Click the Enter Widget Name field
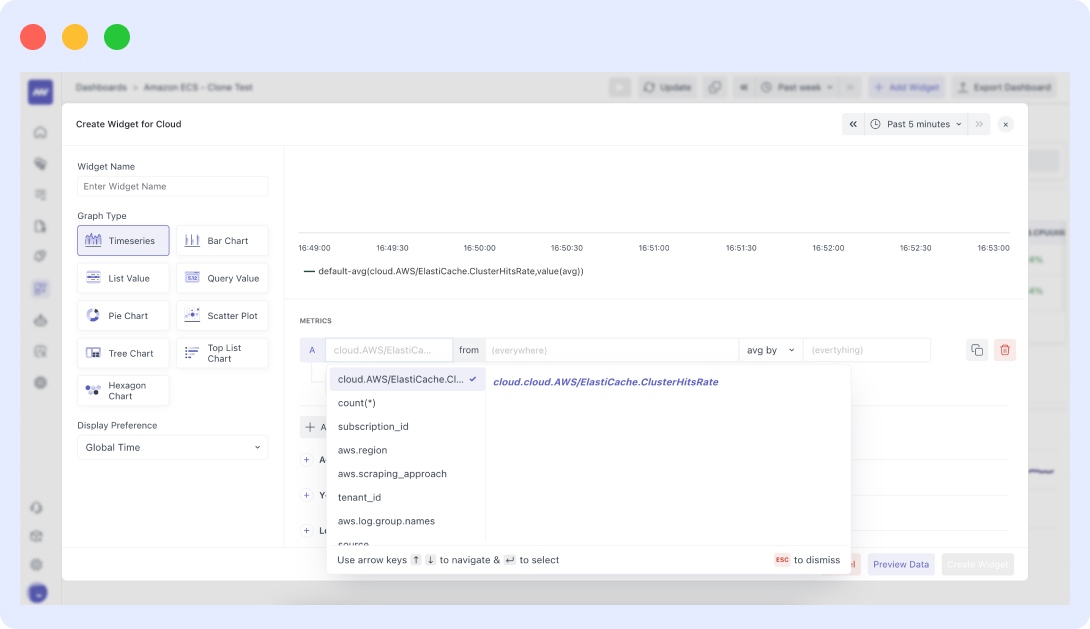The width and height of the screenshot is (1090, 629). coord(172,186)
